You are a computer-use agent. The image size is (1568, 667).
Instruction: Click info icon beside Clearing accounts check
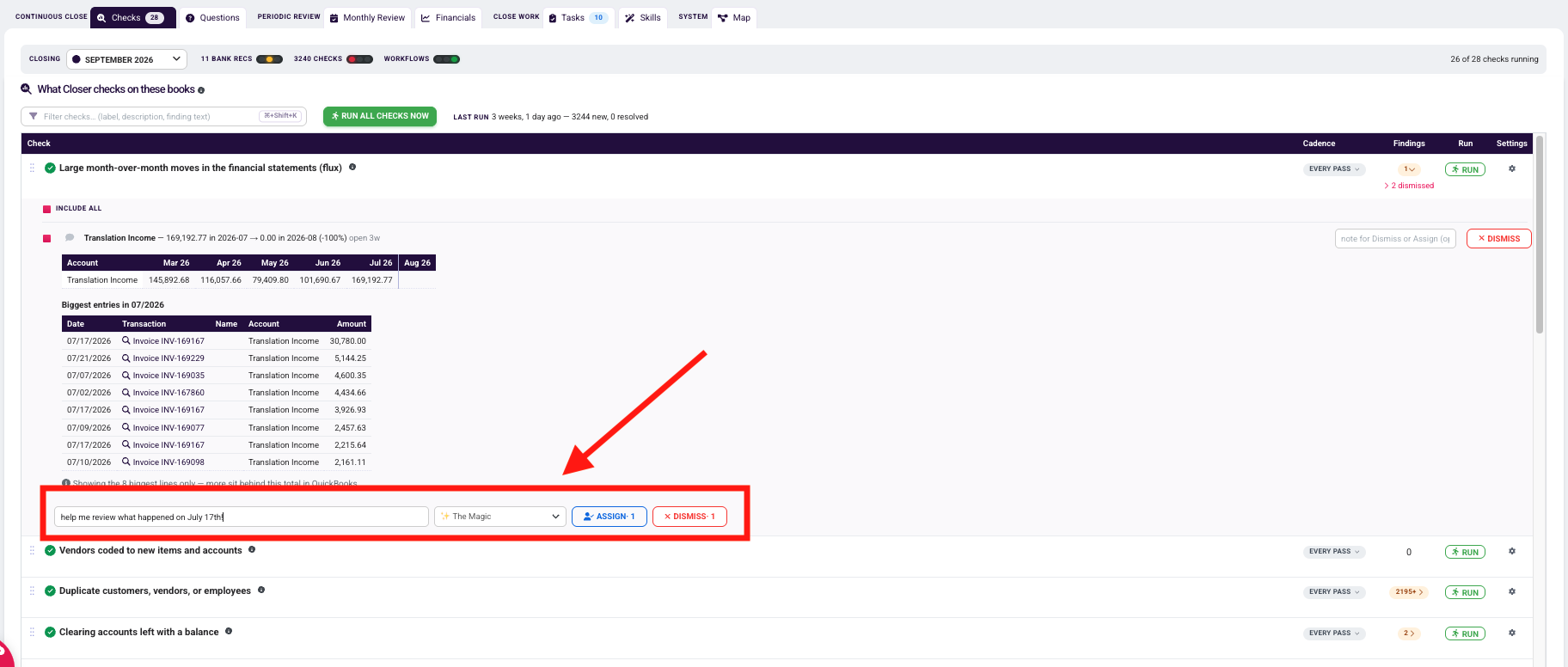coord(229,631)
